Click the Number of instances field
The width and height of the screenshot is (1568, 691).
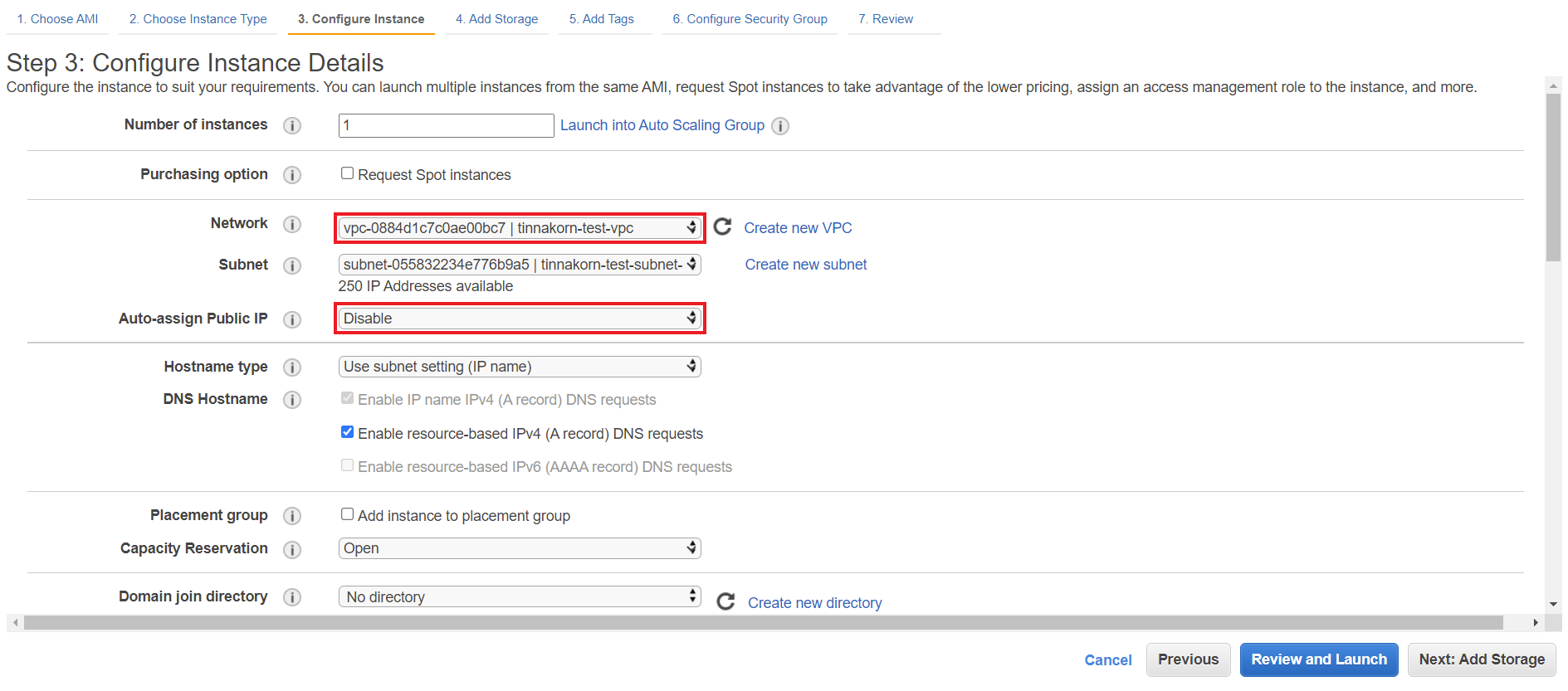[447, 125]
